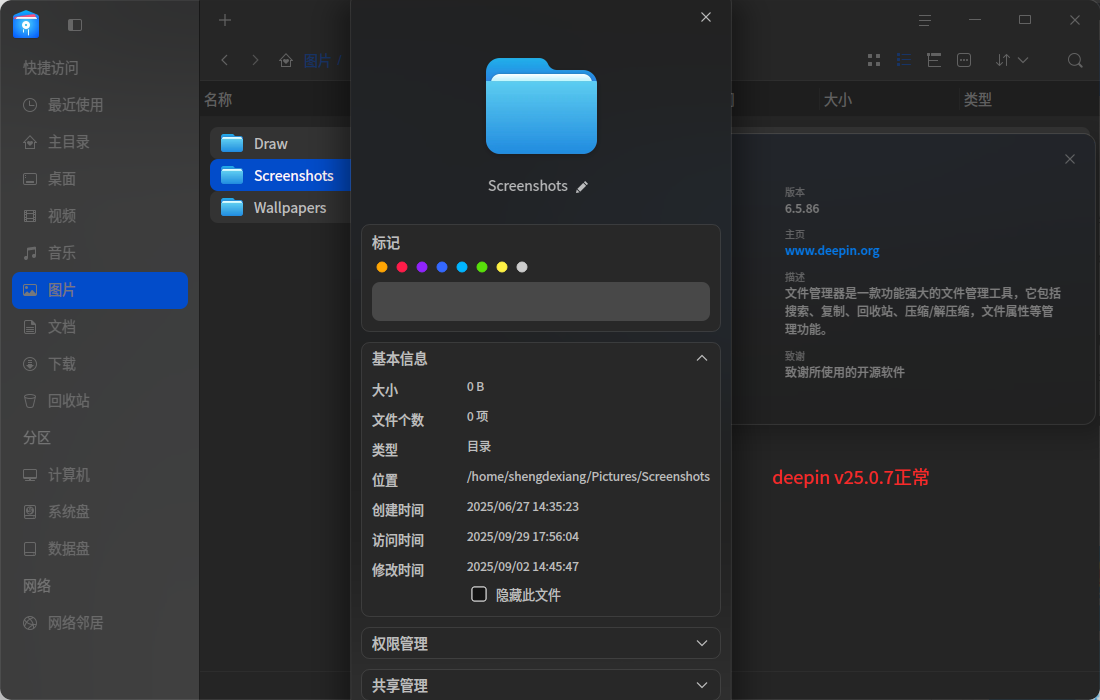Open Documents (文档) in sidebar

pyautogui.click(x=100, y=327)
